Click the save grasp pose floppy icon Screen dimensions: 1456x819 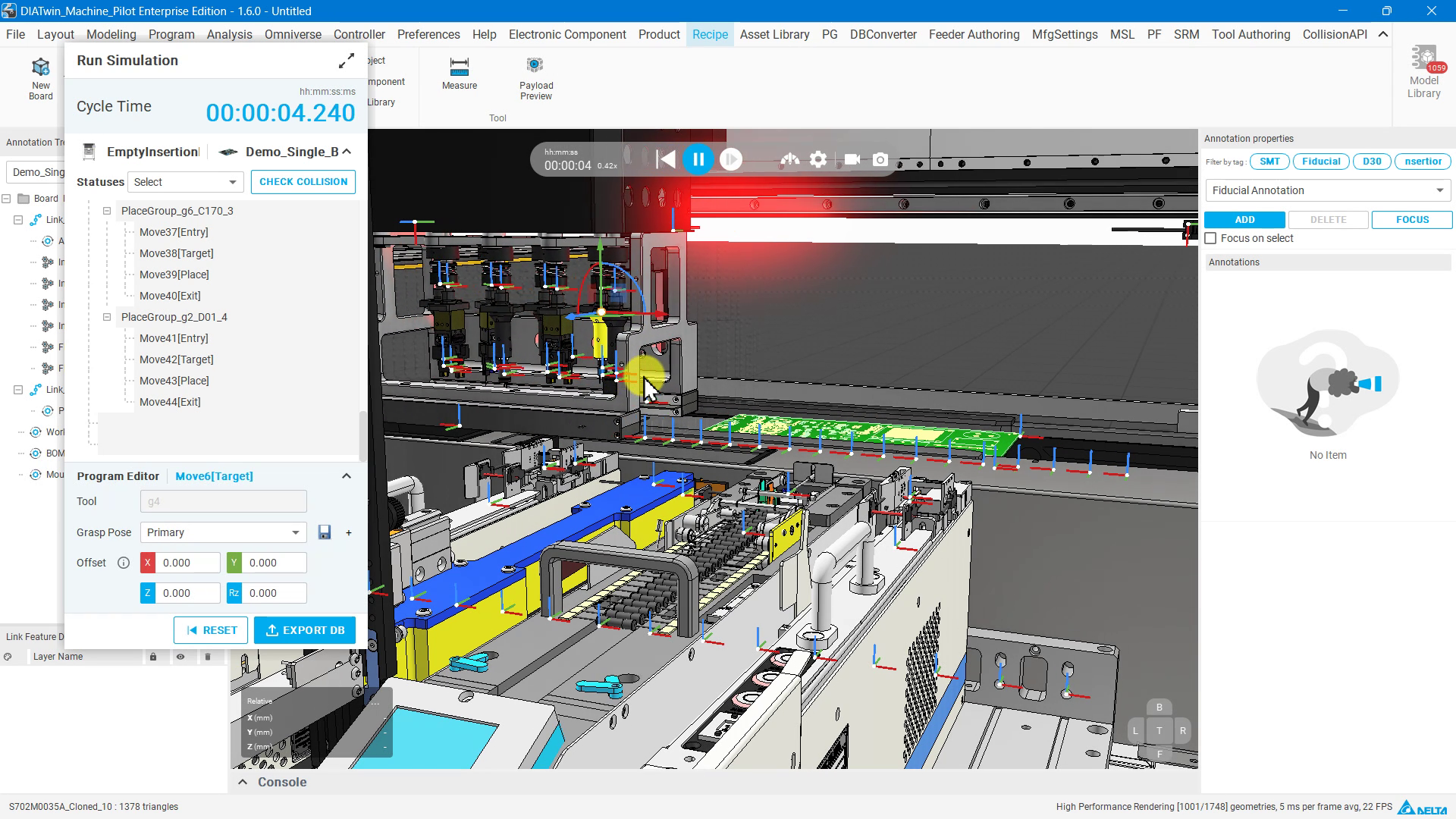point(325,532)
